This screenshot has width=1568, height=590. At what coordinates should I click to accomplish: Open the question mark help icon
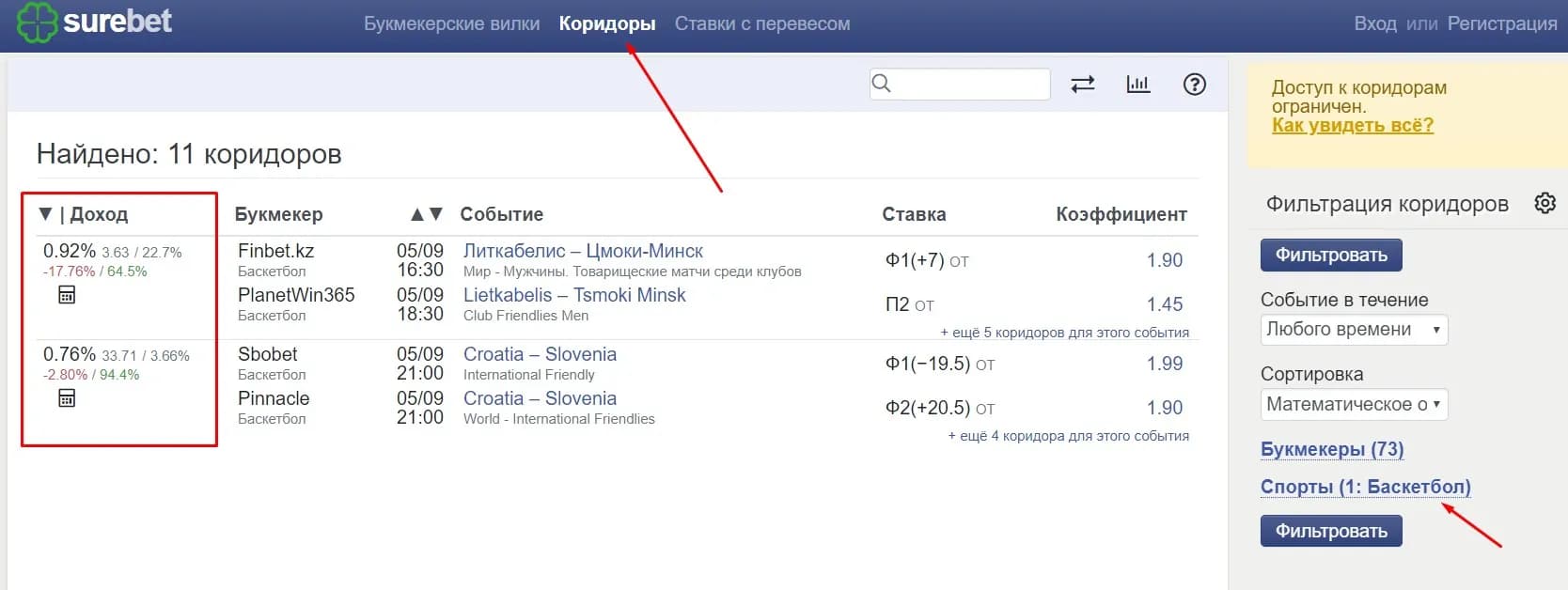(1194, 85)
